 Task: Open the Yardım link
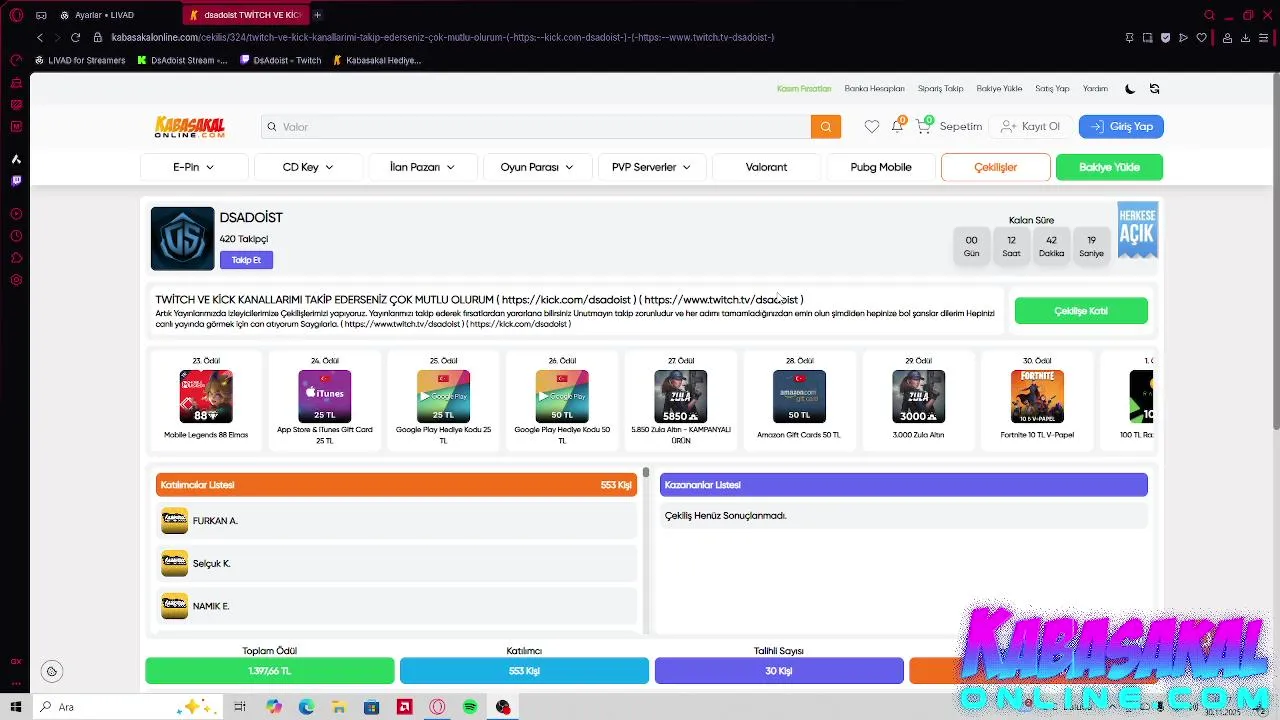pyautogui.click(x=1095, y=89)
